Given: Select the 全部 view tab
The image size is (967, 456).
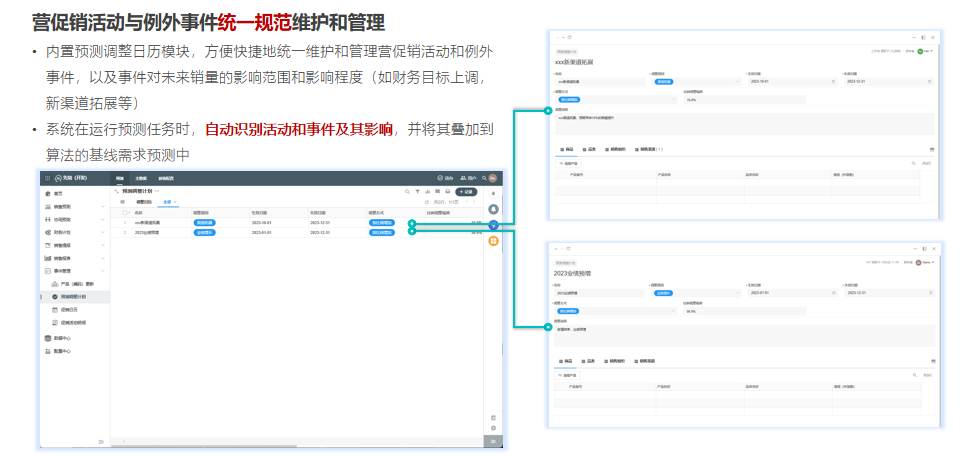Looking at the screenshot, I should [x=167, y=202].
